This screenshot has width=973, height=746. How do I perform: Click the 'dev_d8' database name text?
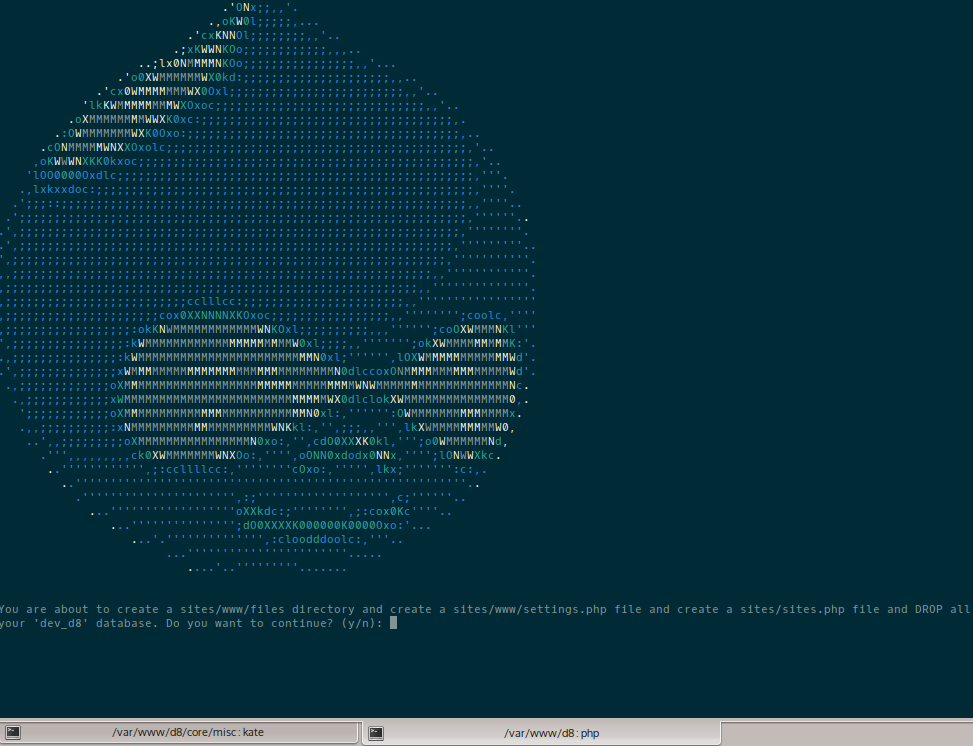click(61, 623)
